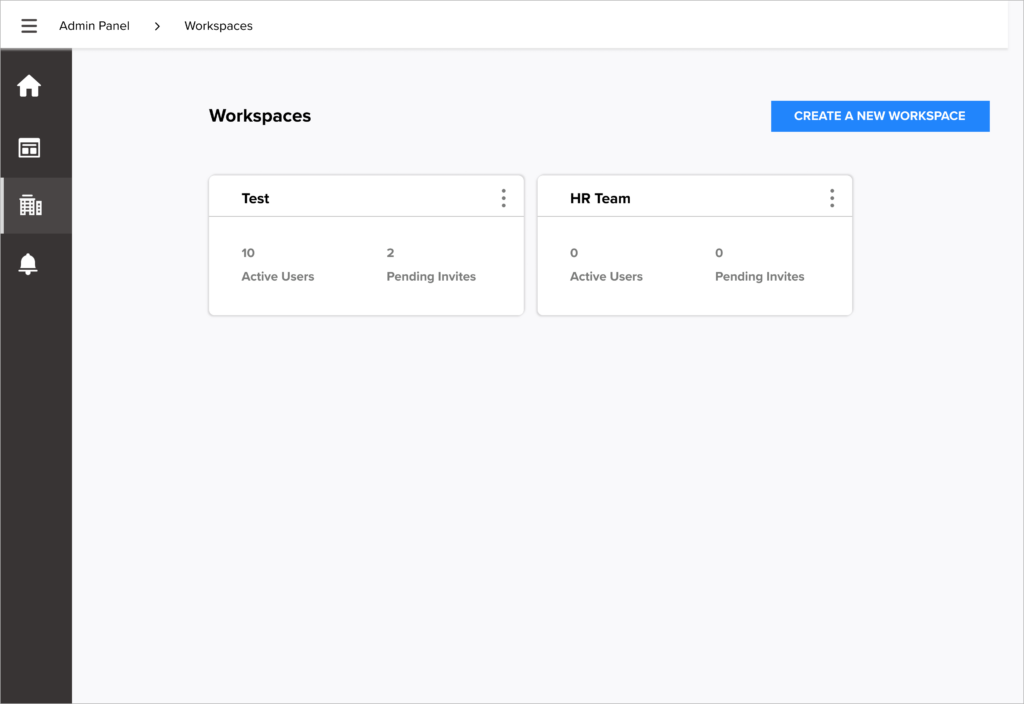View Pending Invites count for Test workspace

[x=431, y=264]
